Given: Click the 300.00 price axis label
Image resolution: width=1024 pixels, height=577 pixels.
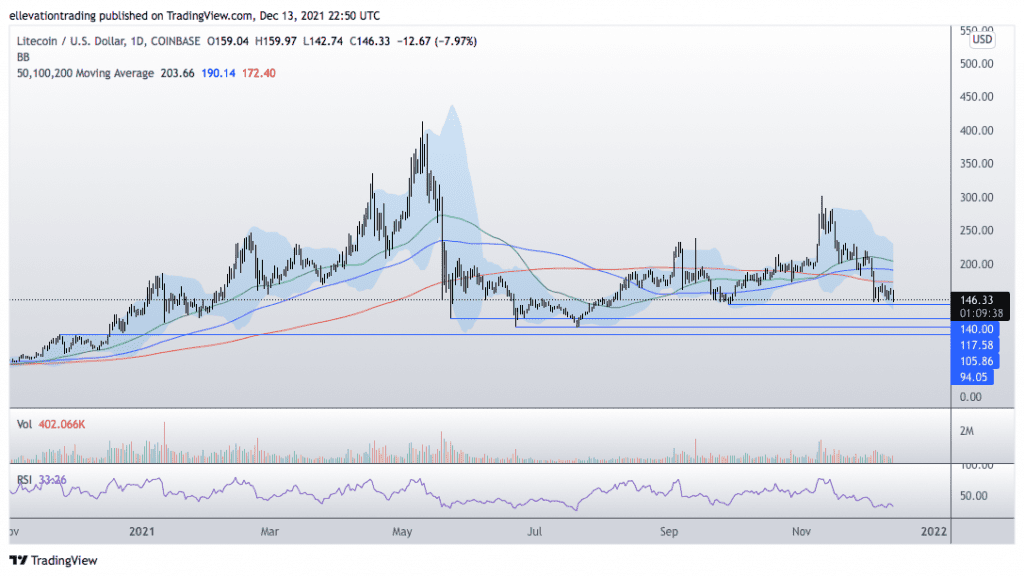Looking at the screenshot, I should (976, 197).
